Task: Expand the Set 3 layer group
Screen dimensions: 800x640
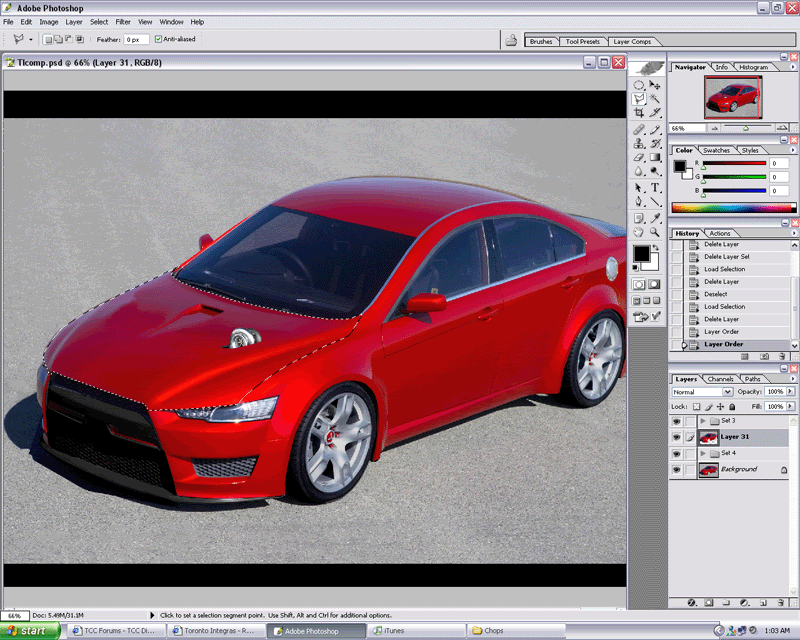Action: click(704, 422)
